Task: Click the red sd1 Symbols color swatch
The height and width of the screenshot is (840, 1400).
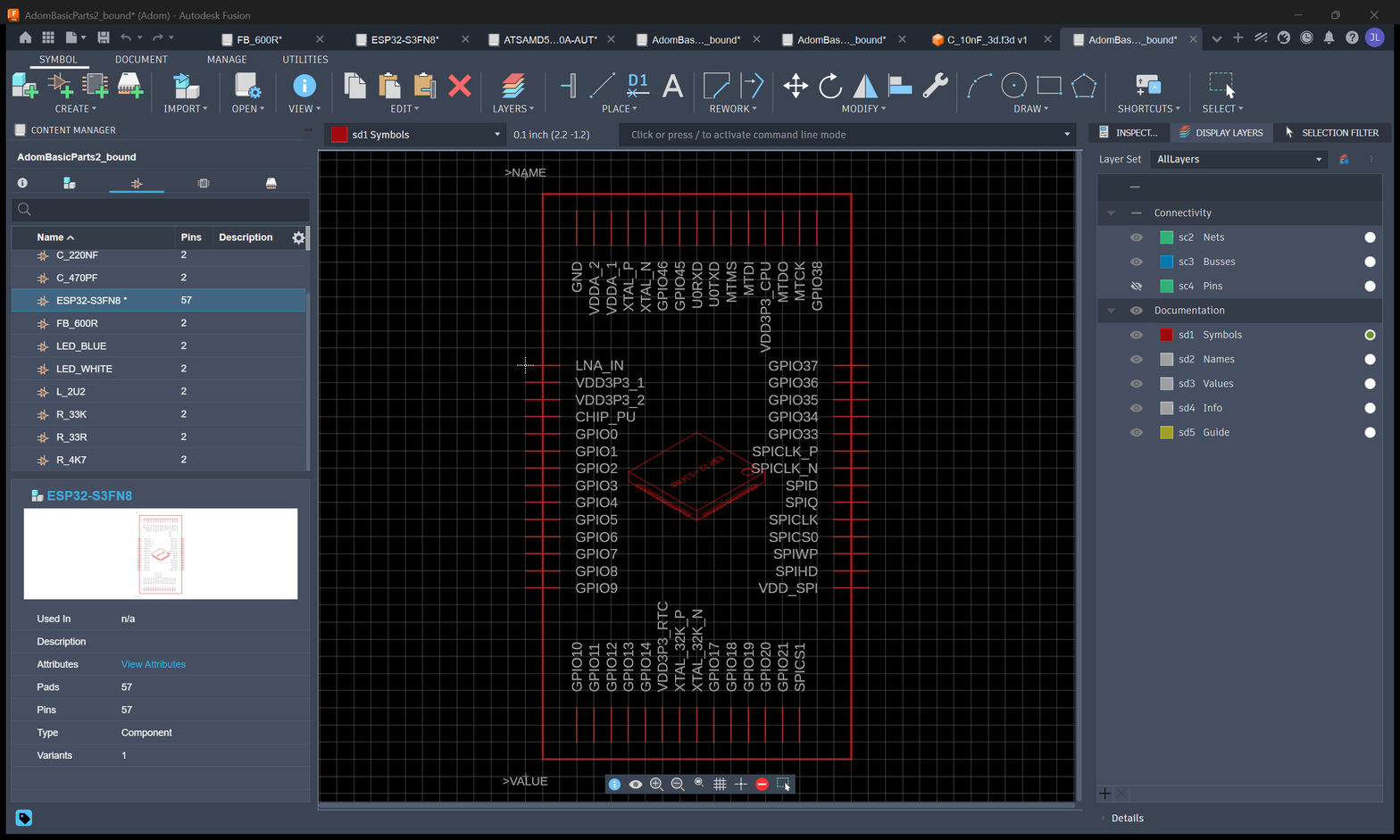Action: [x=1166, y=335]
